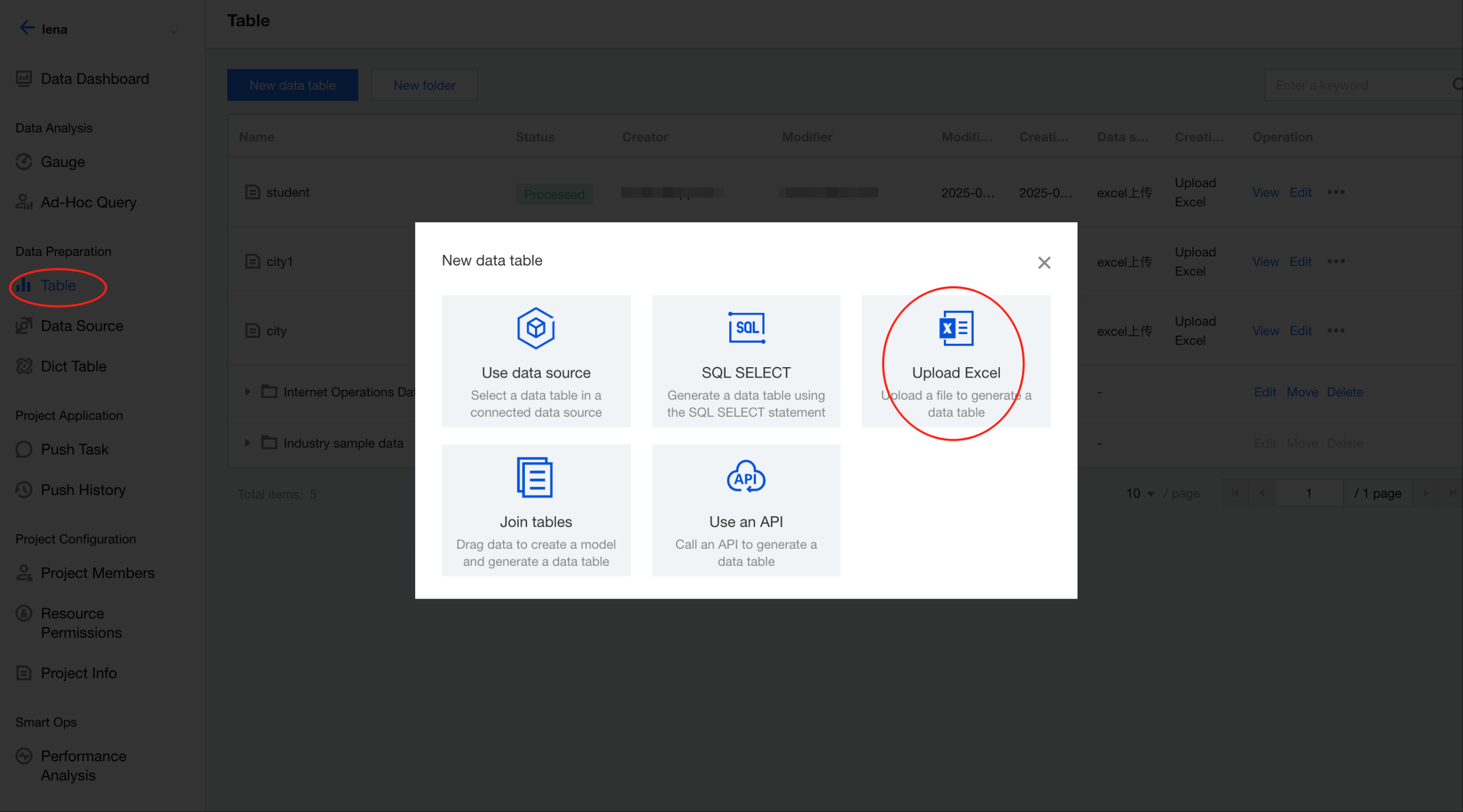Select the Join tables document icon
1463x812 pixels.
coord(535,477)
